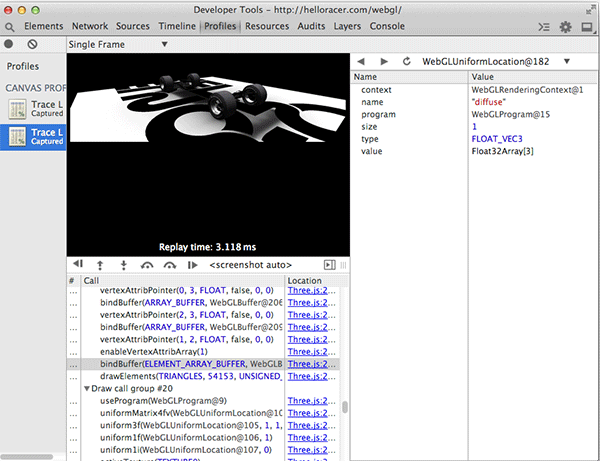Screen dimensions: 600x461
Task: Open the Layers tab
Action: click(x=347, y=26)
